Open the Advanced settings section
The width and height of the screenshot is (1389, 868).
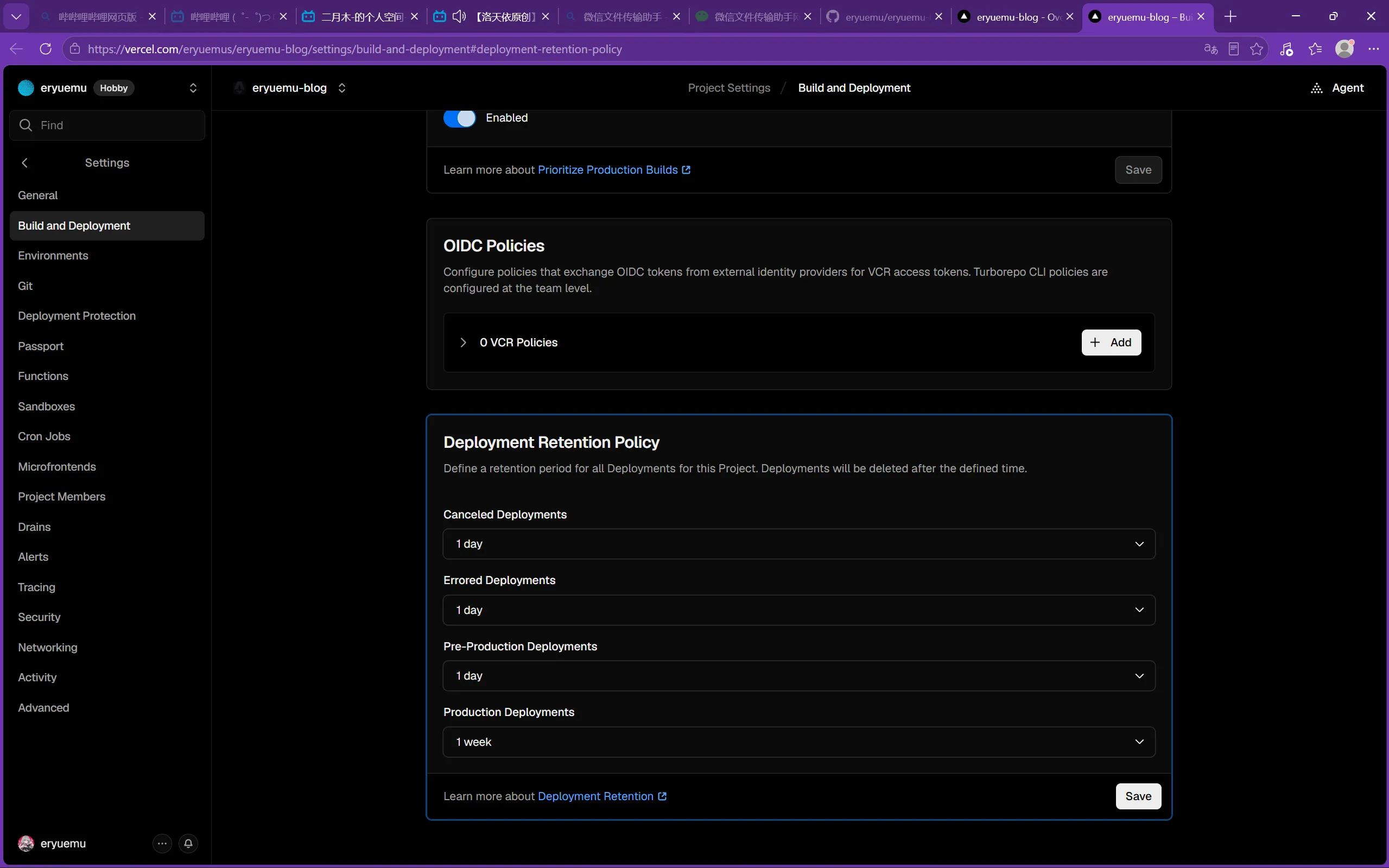click(x=107, y=708)
